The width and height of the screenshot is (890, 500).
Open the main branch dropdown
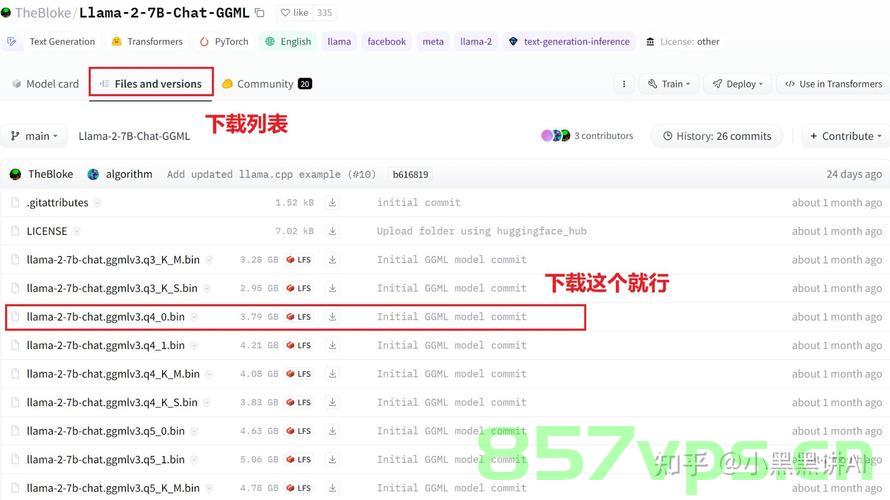(35, 136)
